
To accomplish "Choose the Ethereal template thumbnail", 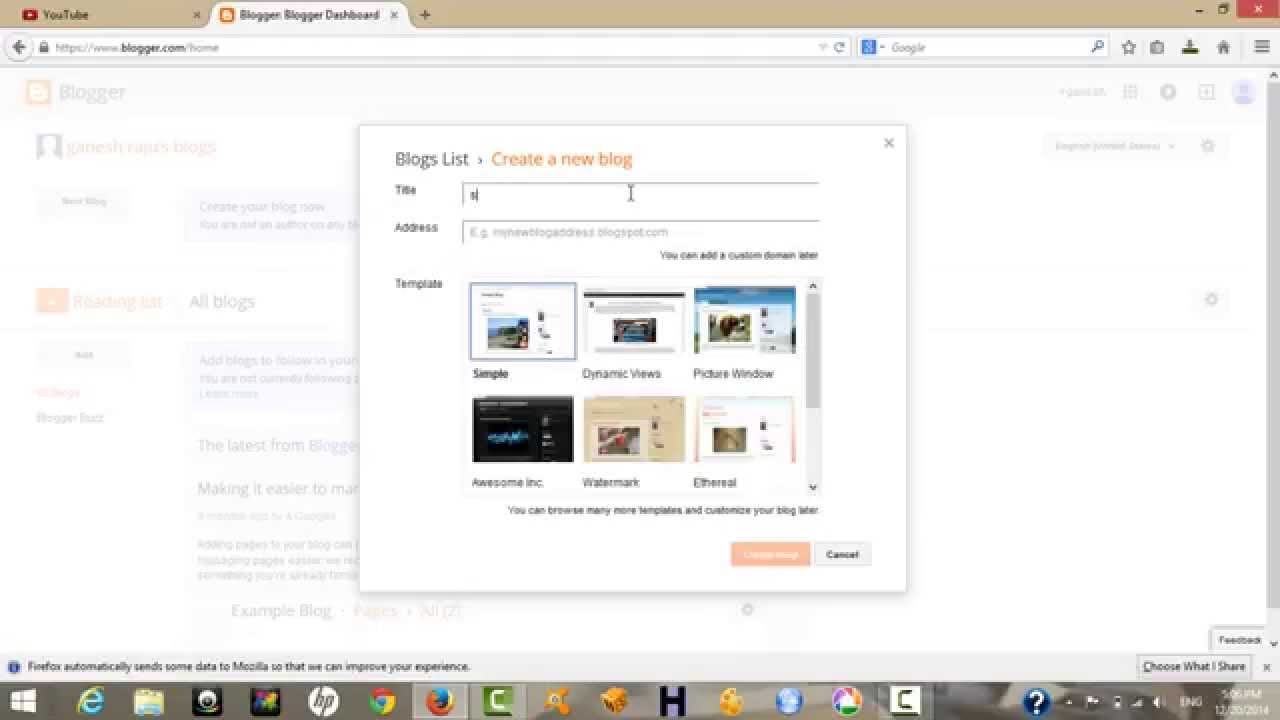I will coord(745,430).
